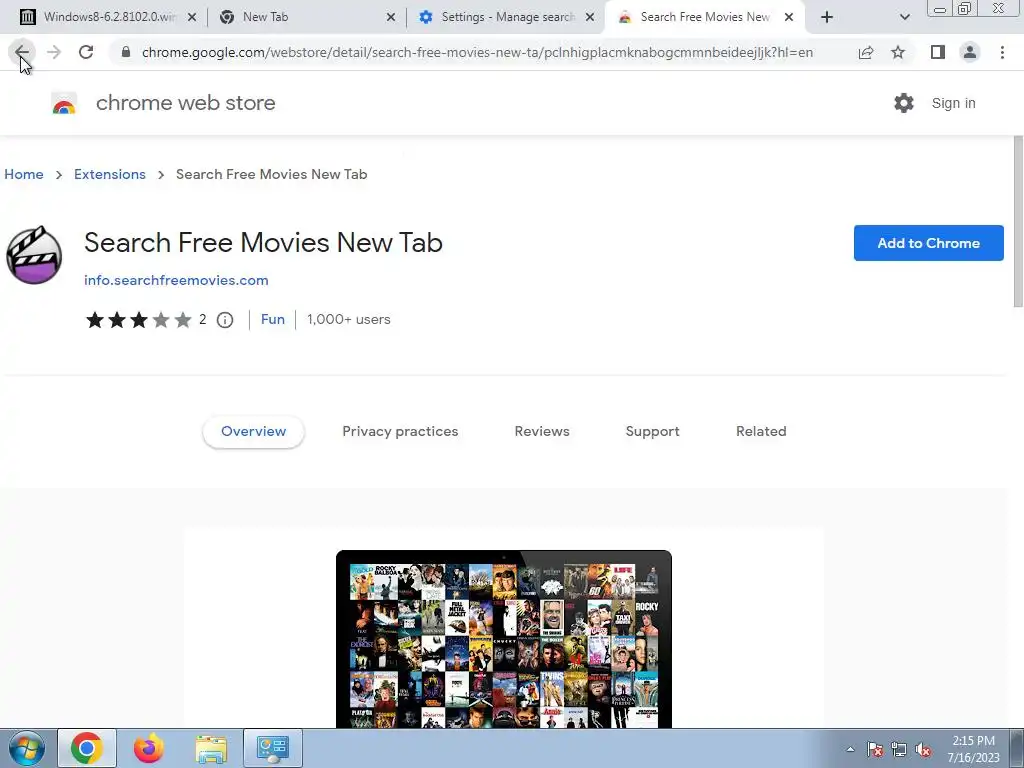Click Add to Chrome button

click(928, 243)
